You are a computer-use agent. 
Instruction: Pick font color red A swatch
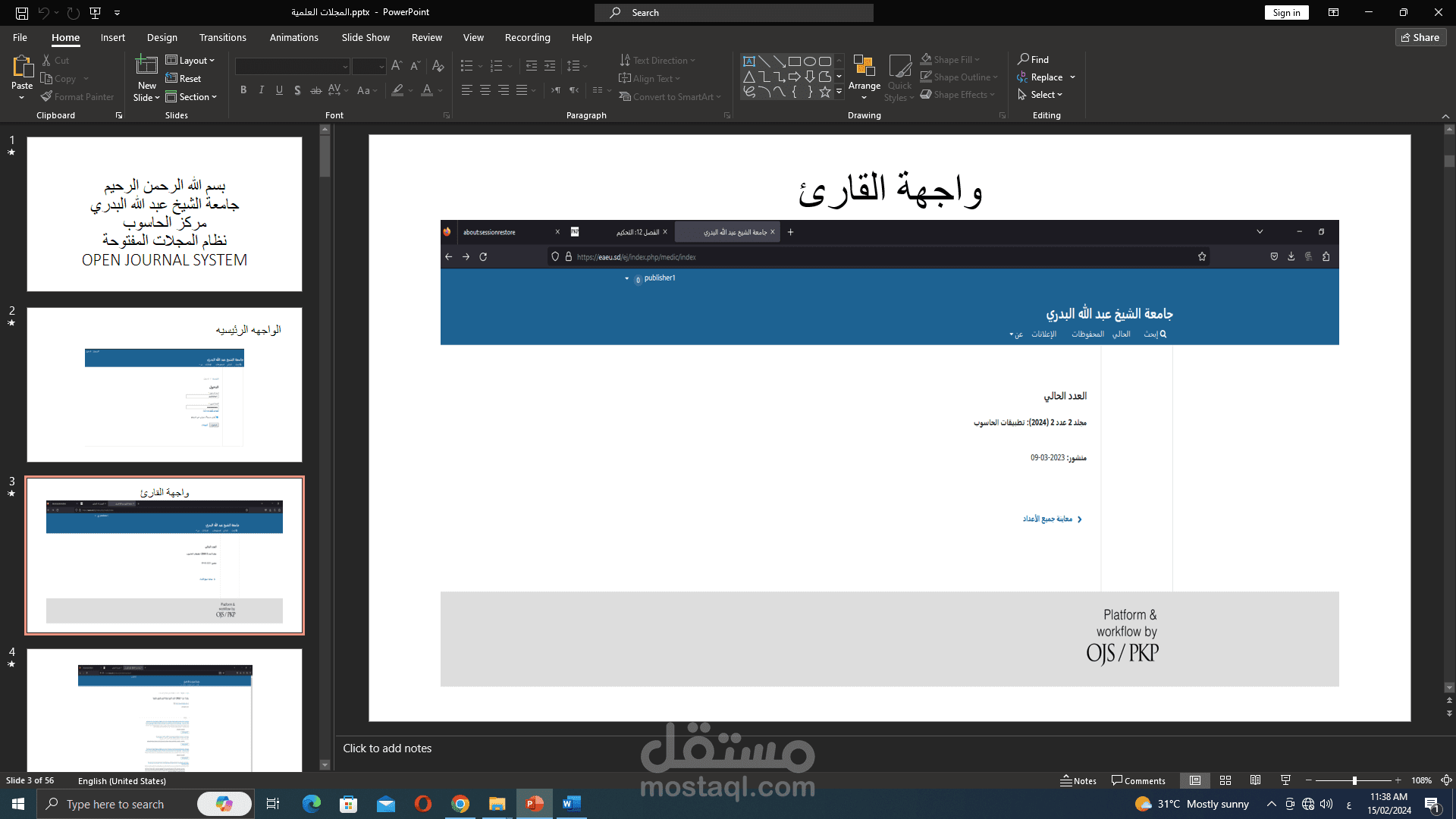(x=427, y=90)
